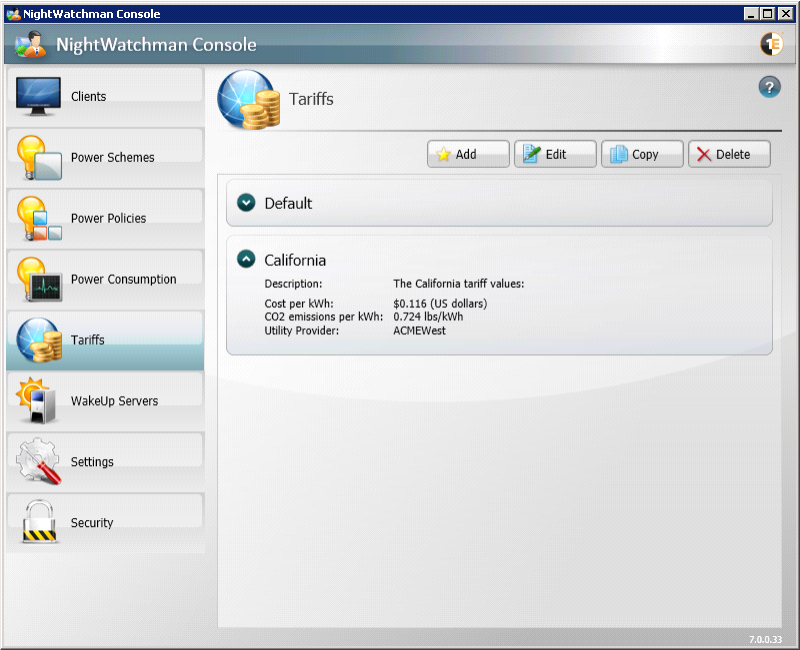The height and width of the screenshot is (650, 800).
Task: Delete the selected tariff
Action: pyautogui.click(x=729, y=154)
